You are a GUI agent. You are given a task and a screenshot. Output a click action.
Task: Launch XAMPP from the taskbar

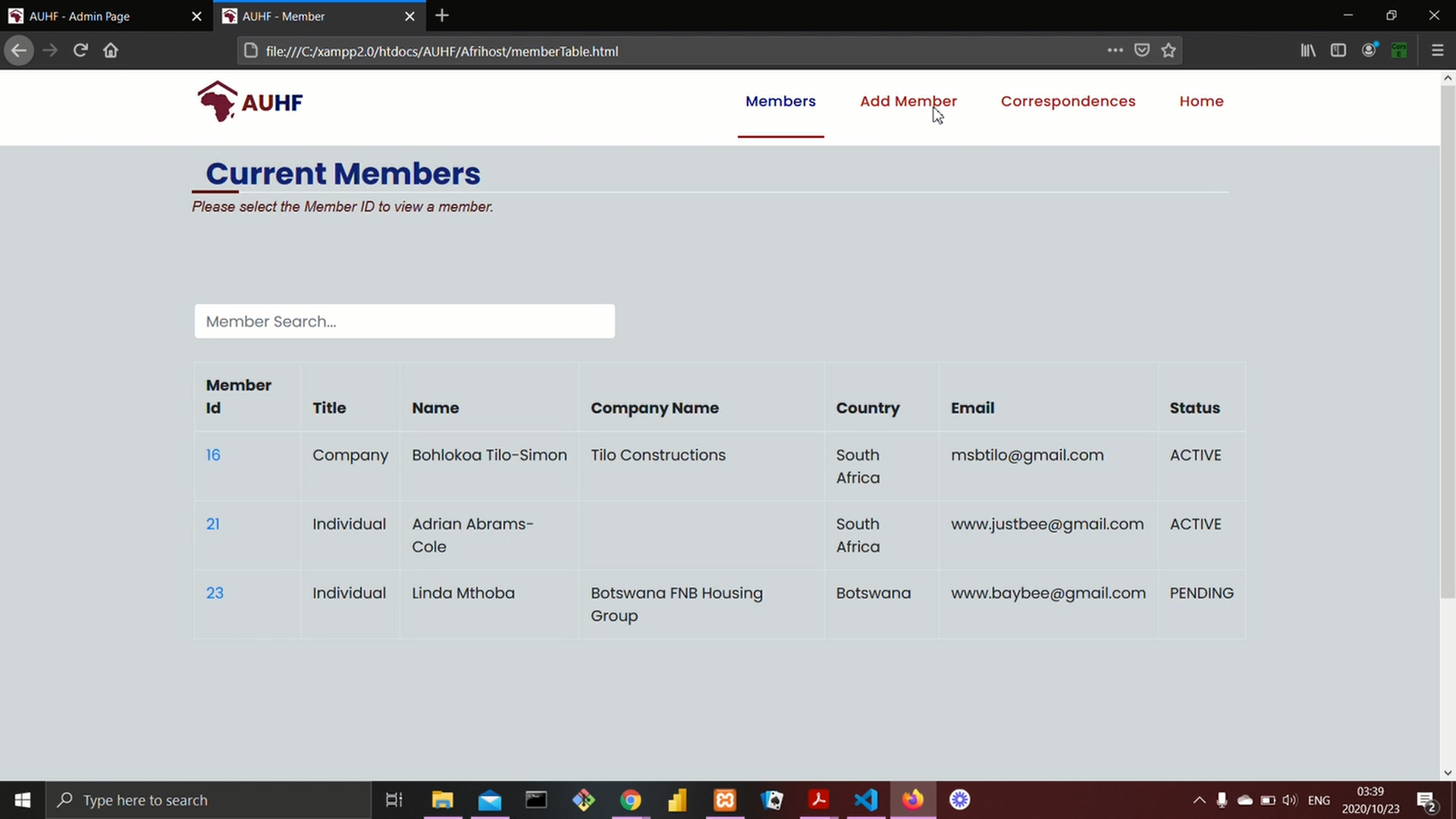tap(725, 800)
